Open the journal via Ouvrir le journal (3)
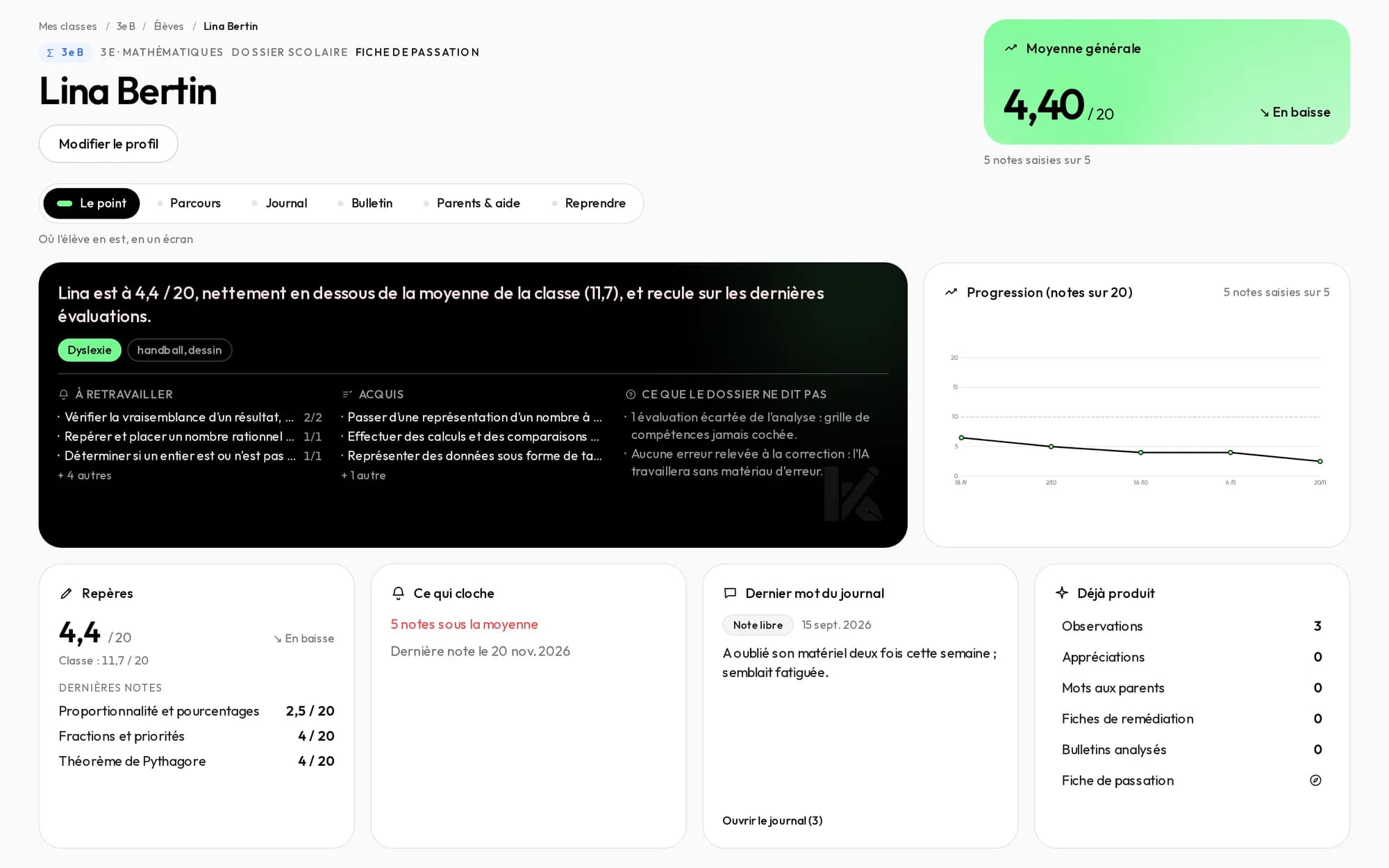The height and width of the screenshot is (868, 1389). 772,821
